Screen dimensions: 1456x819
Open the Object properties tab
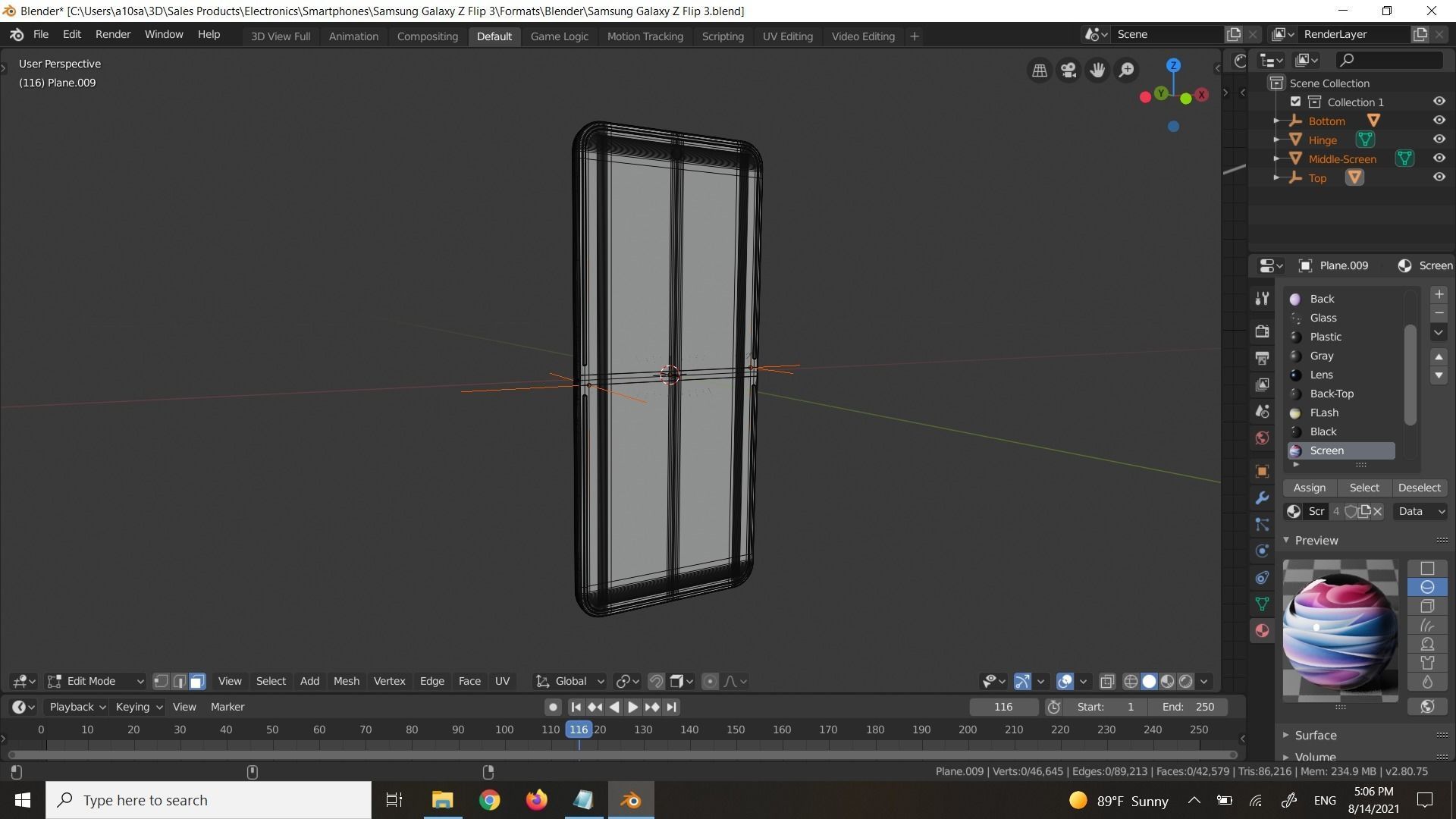[1262, 471]
